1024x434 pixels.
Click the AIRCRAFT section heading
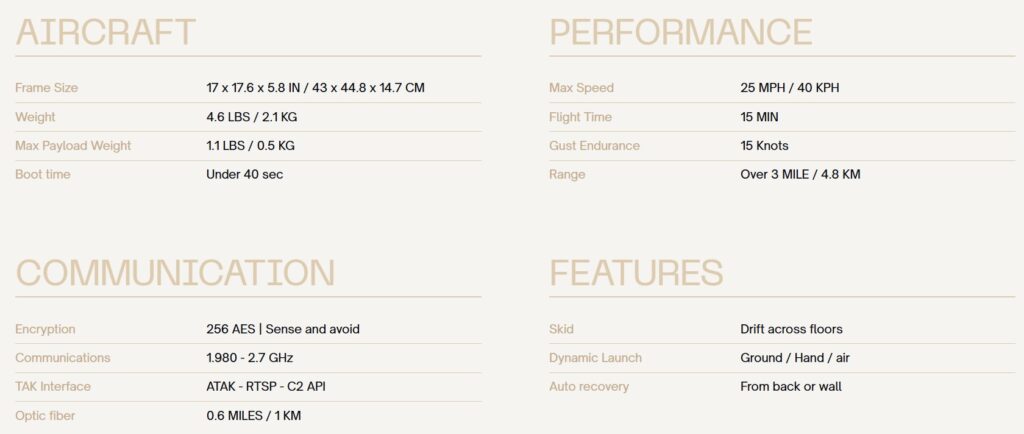pos(105,32)
